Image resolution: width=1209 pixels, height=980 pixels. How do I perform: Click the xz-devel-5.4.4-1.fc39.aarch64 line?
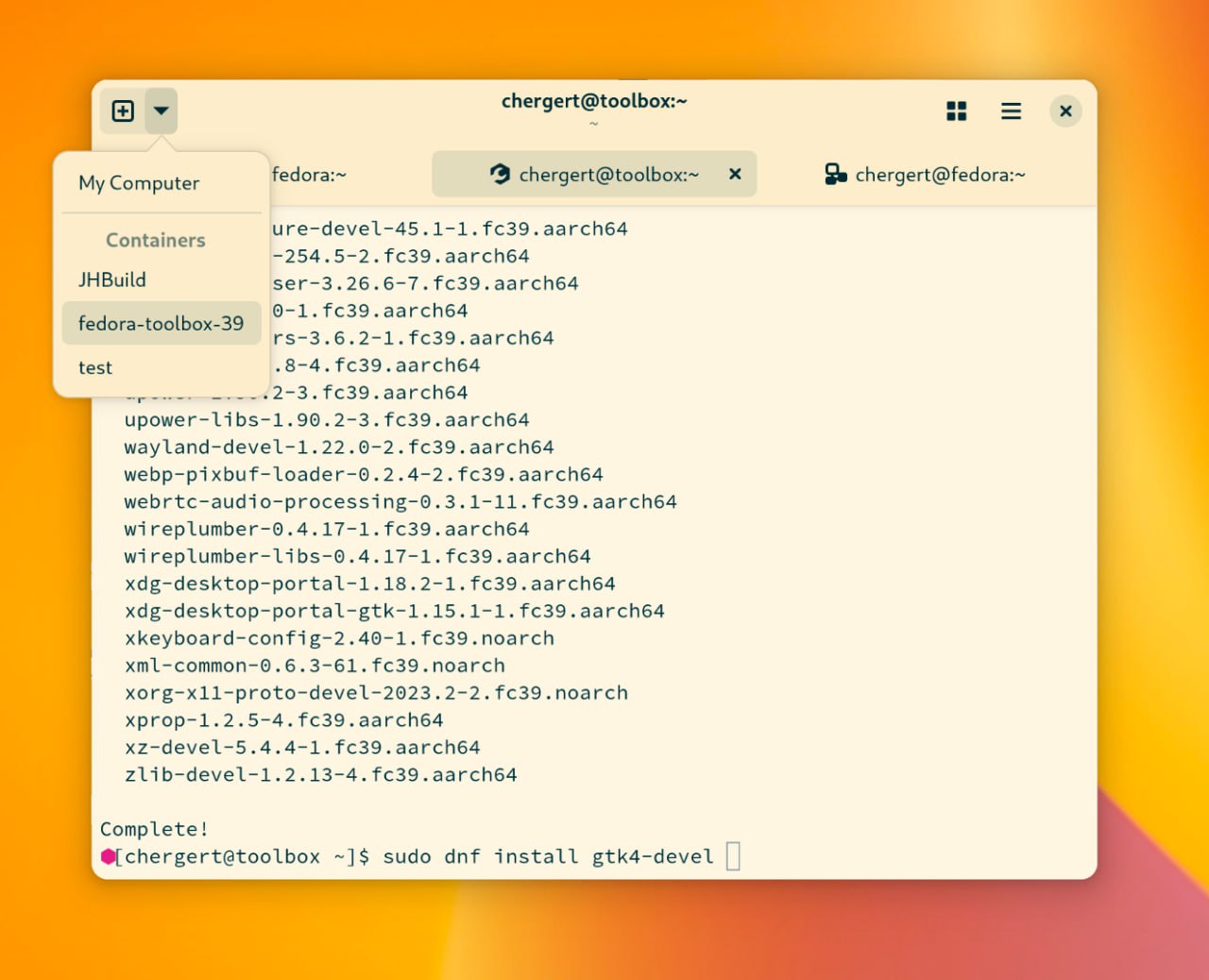302,748
